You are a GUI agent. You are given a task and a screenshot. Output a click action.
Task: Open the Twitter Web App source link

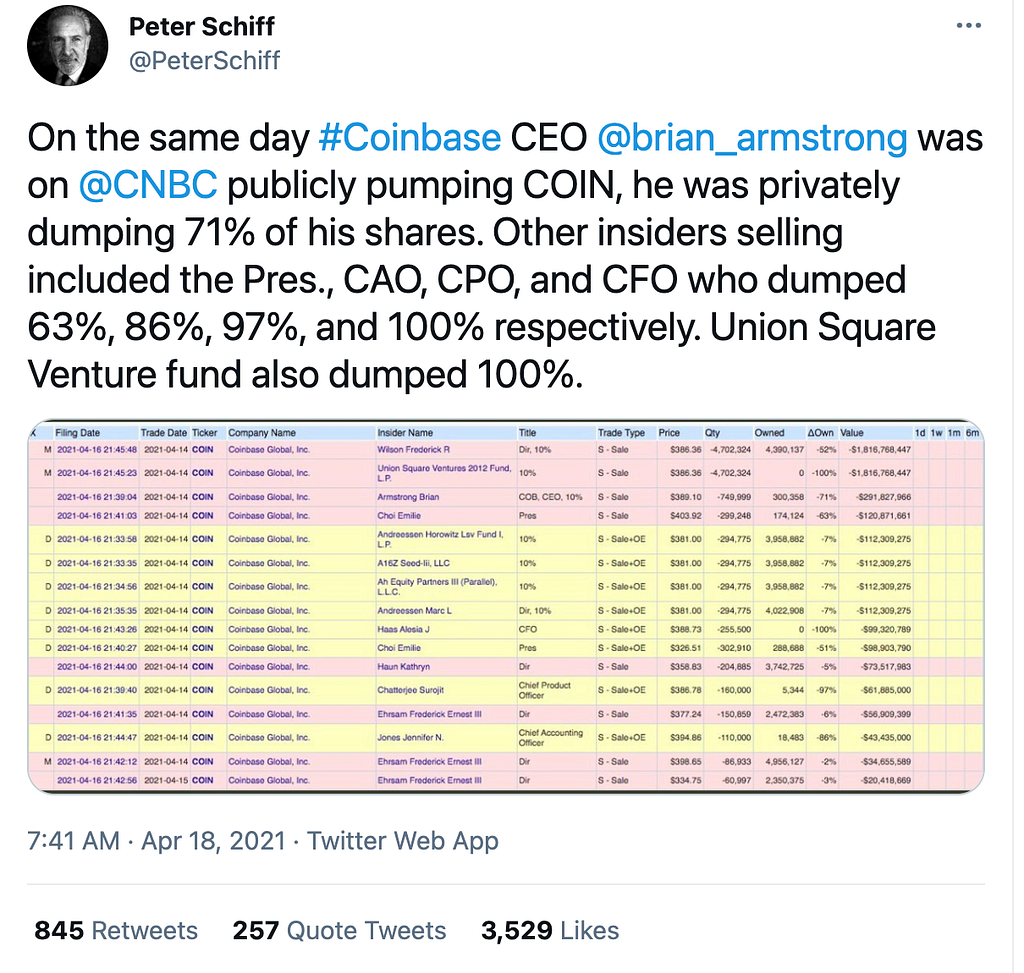click(402, 841)
